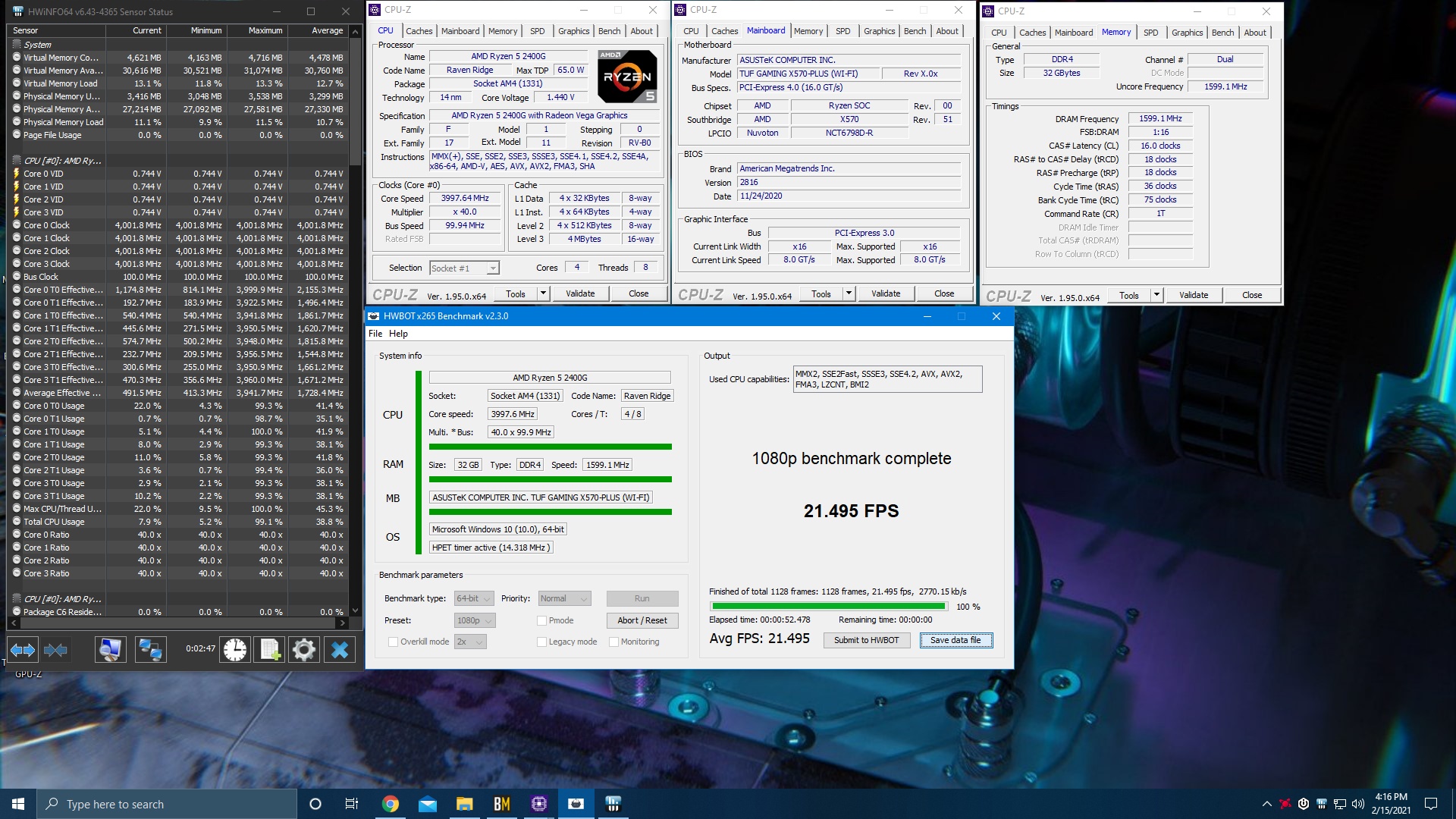Click the expand columns arrows icon in HWiNFO

pyautogui.click(x=22, y=650)
